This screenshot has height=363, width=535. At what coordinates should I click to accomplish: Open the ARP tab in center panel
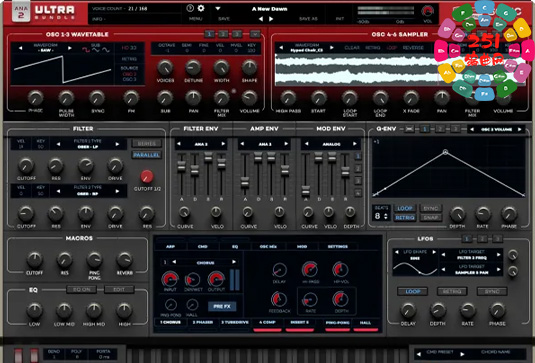coord(170,246)
